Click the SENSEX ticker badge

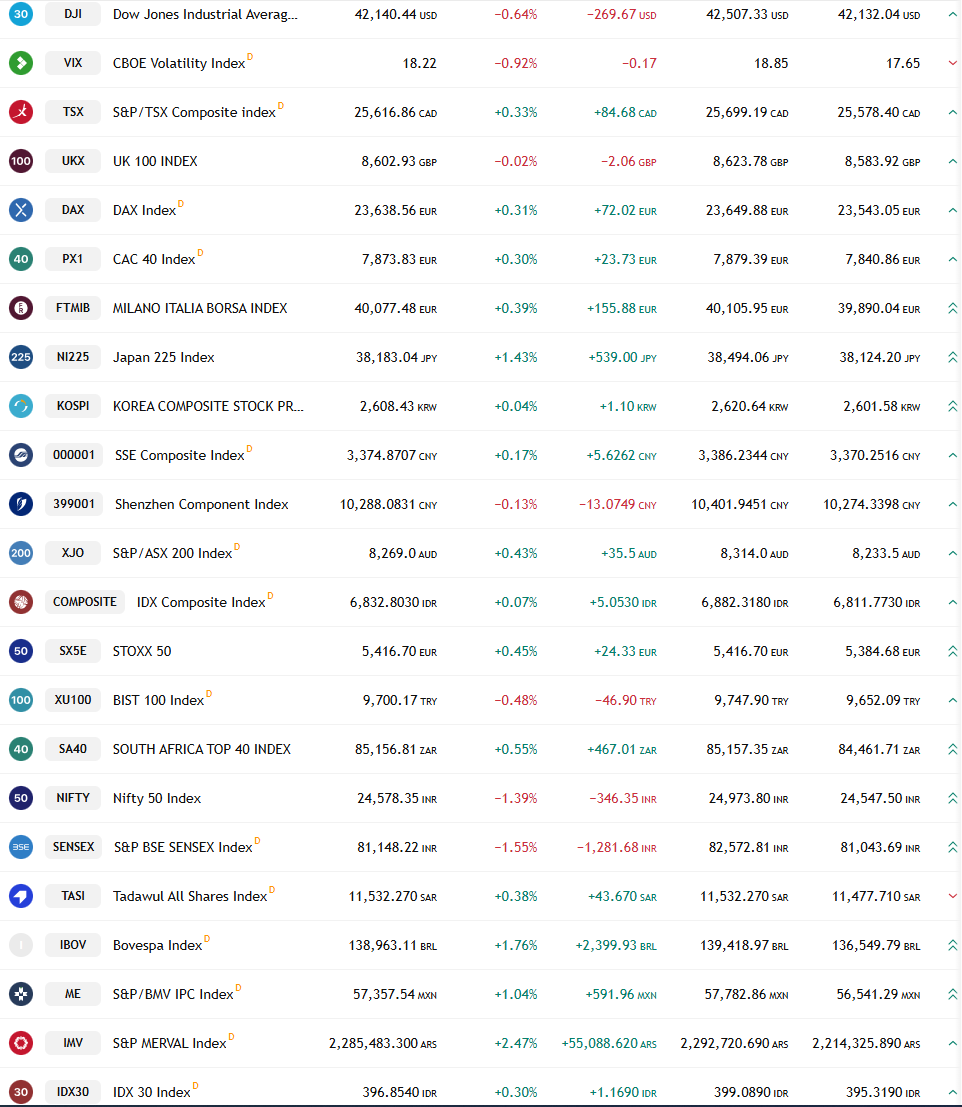tap(73, 847)
